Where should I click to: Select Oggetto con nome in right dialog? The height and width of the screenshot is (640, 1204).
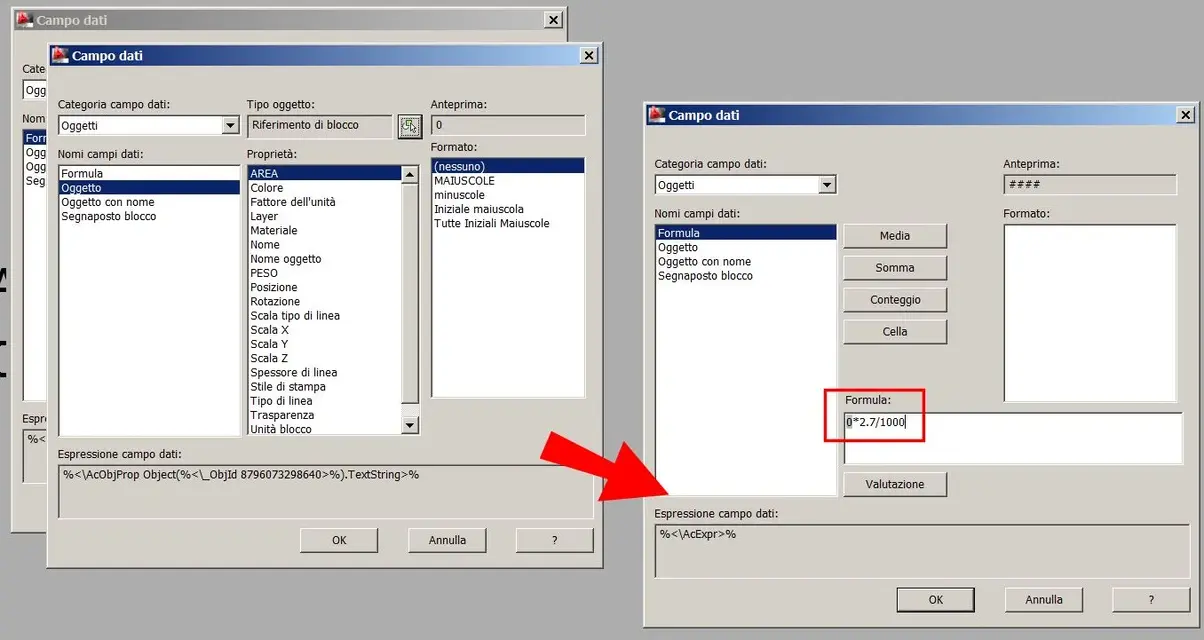pos(746,261)
